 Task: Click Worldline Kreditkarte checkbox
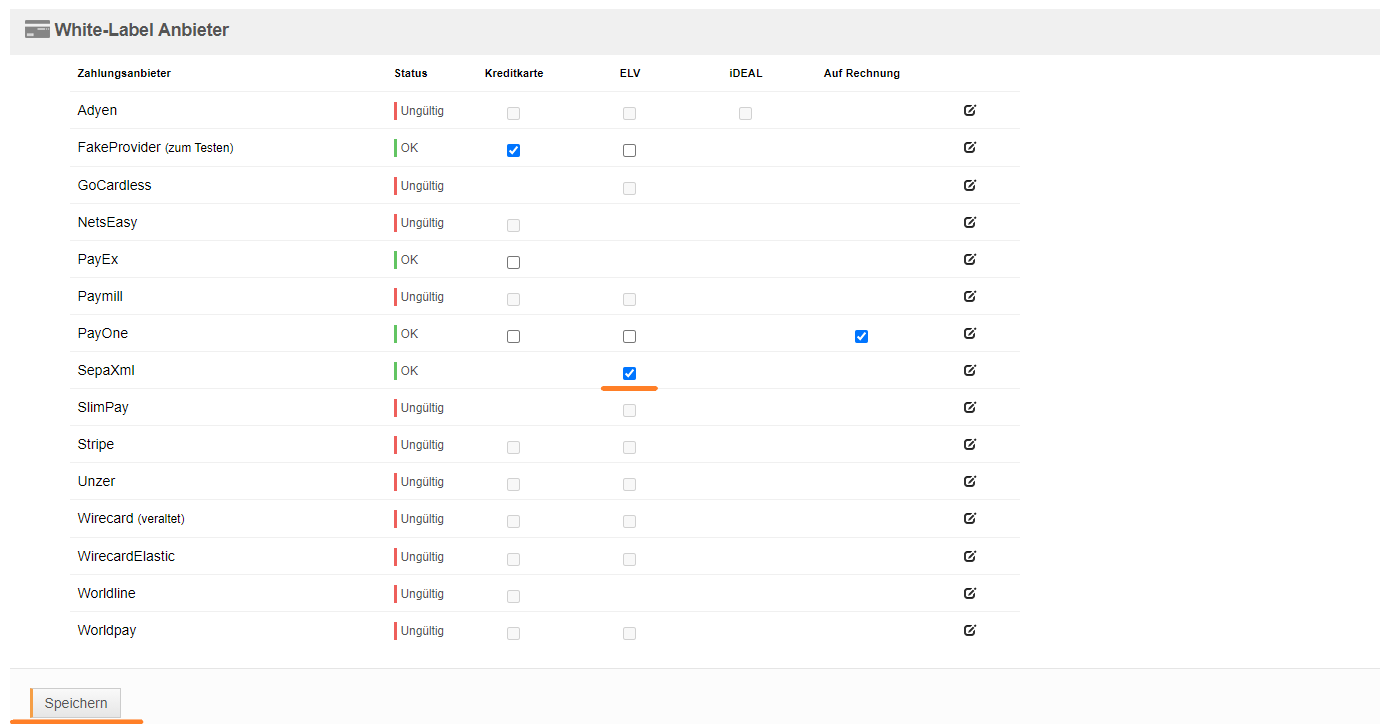coord(513,596)
